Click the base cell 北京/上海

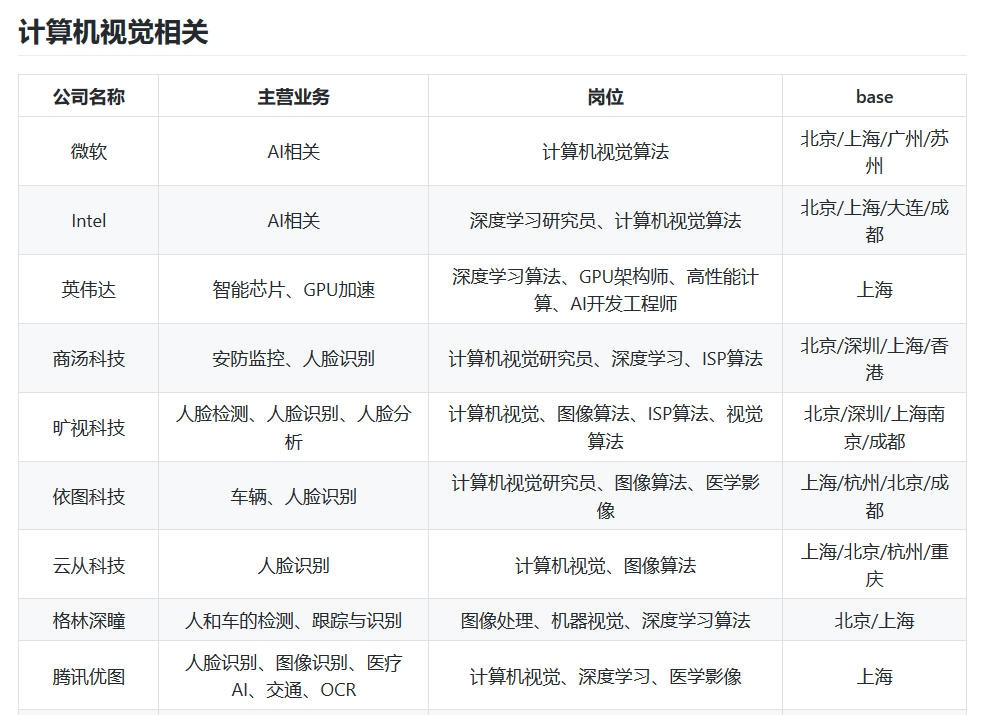tap(875, 621)
